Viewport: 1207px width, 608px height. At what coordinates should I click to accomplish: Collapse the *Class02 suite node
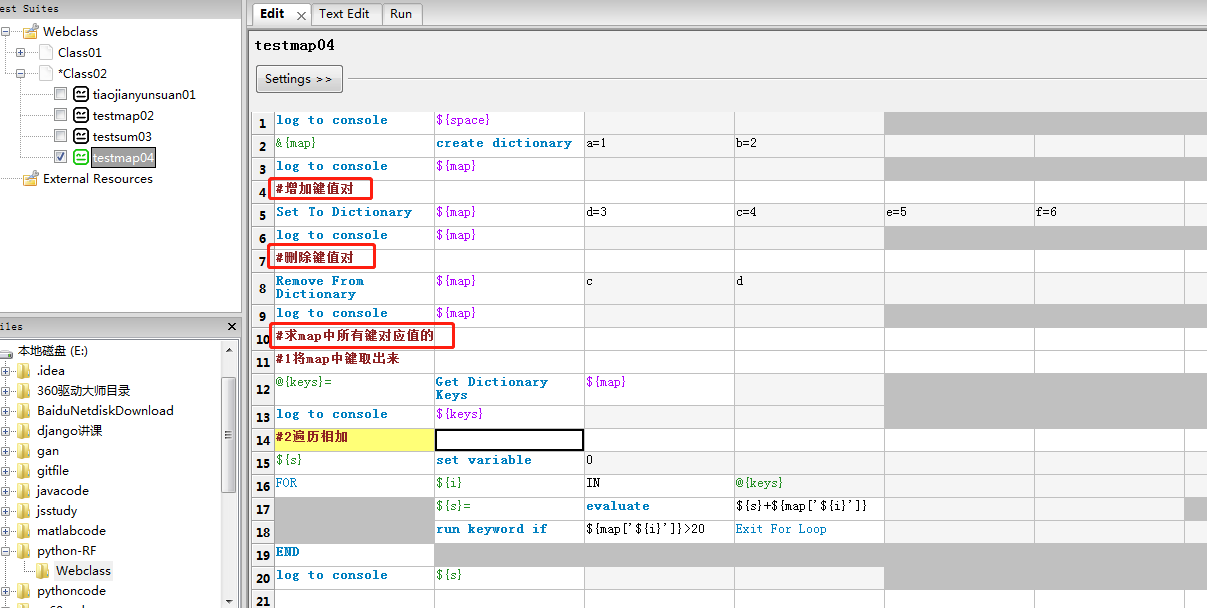point(20,73)
